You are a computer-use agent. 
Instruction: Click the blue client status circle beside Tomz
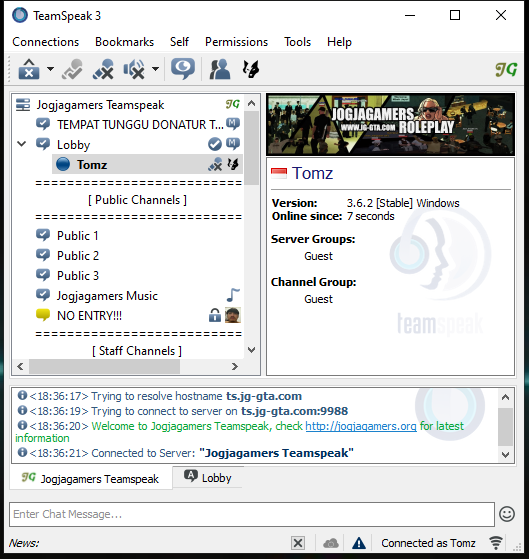63,164
